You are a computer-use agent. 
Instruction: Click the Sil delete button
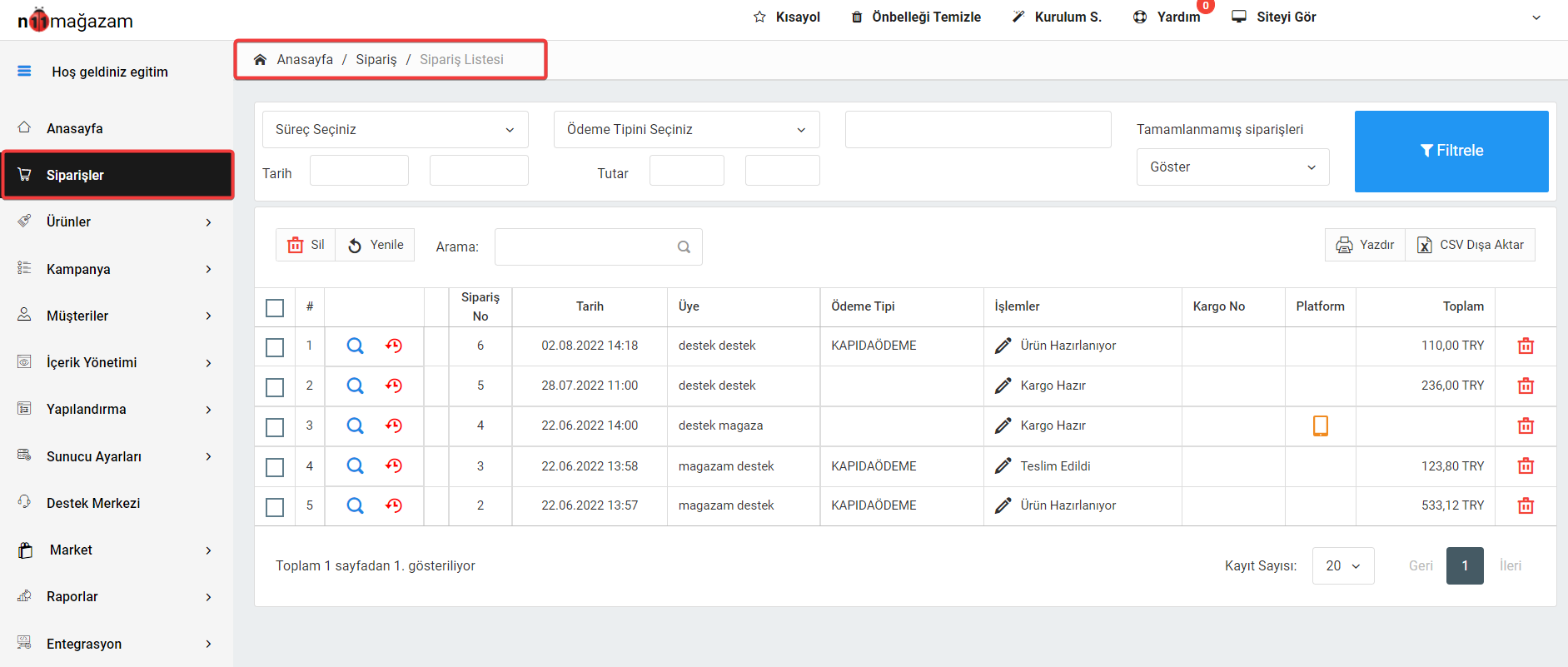click(306, 245)
